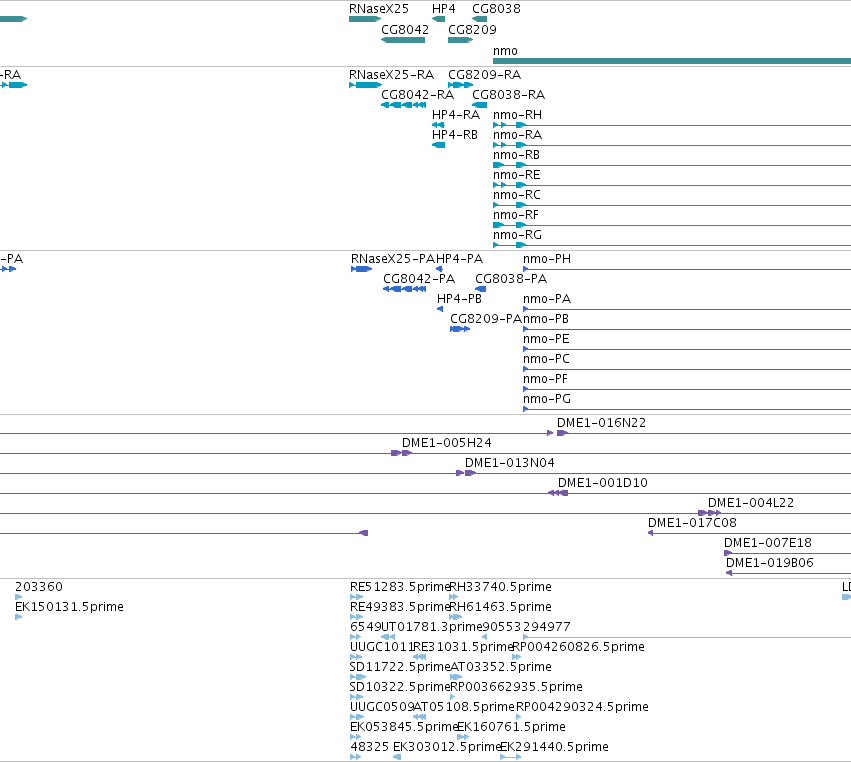Click the EK303012.5prime EST label
This screenshot has width=851, height=762.
click(x=447, y=747)
